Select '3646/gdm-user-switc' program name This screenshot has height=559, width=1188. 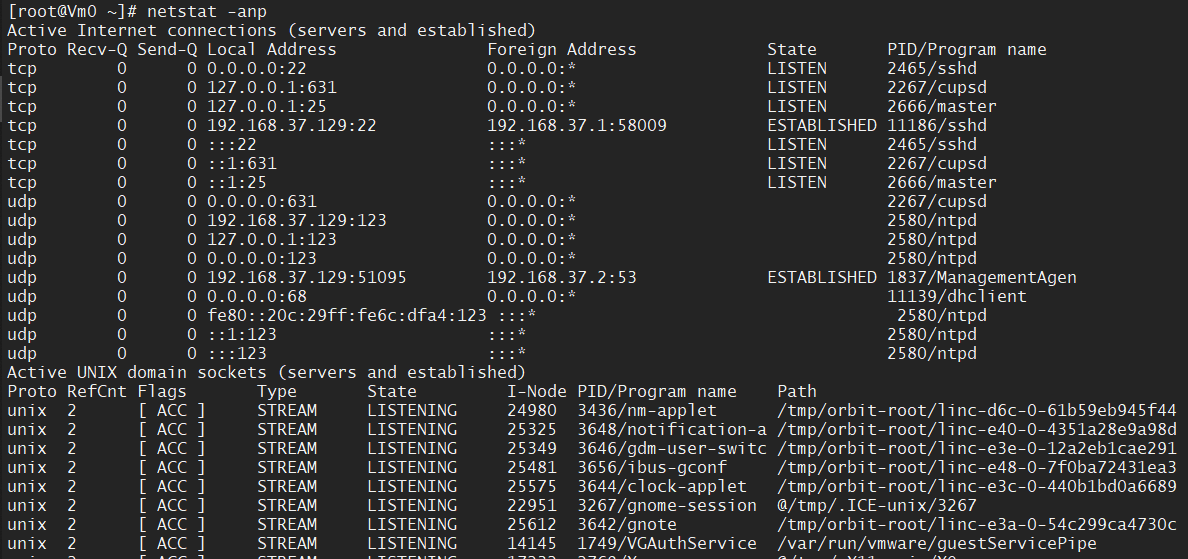672,448
